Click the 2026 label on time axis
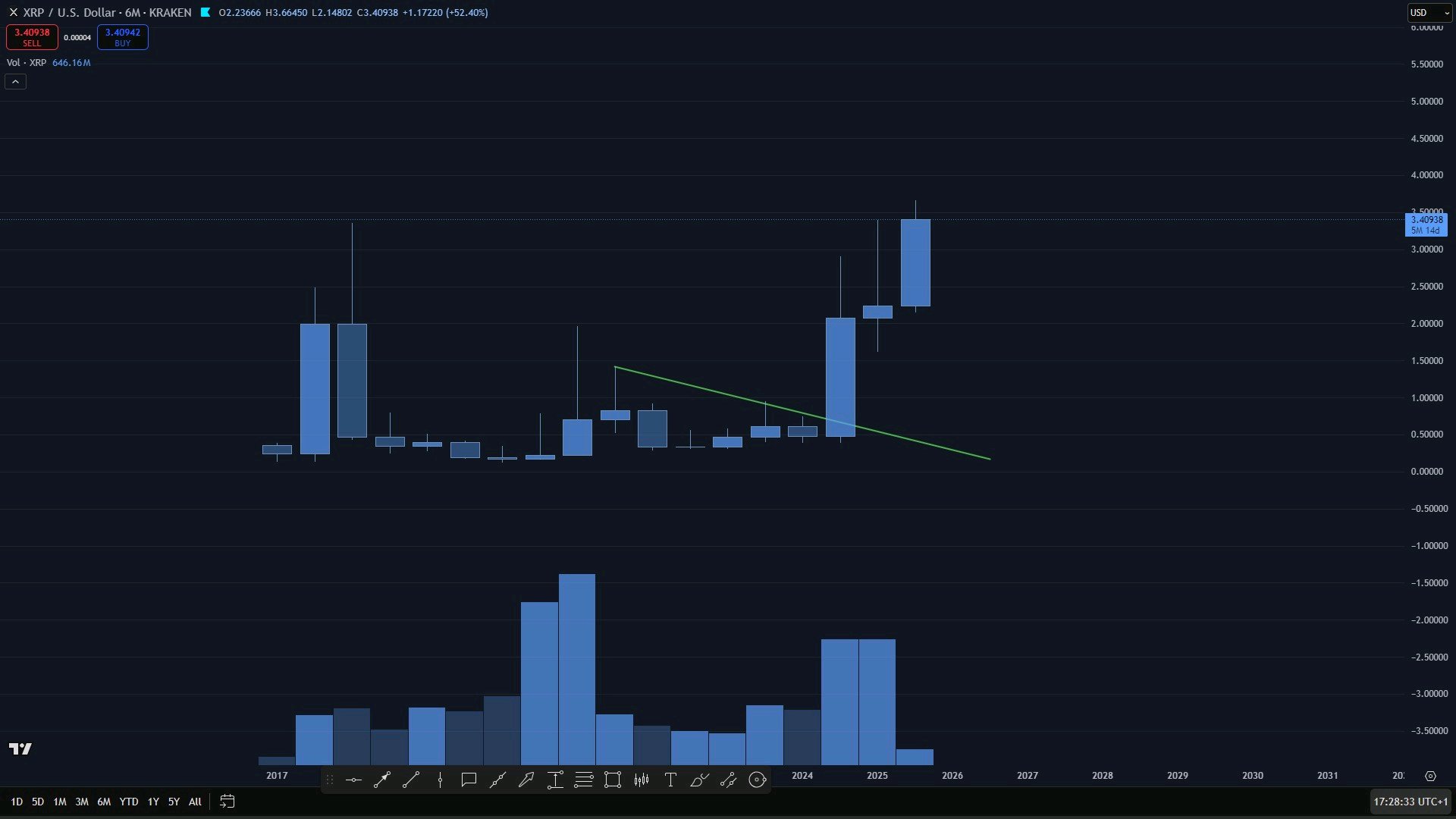The image size is (1456, 819). pyautogui.click(x=952, y=776)
